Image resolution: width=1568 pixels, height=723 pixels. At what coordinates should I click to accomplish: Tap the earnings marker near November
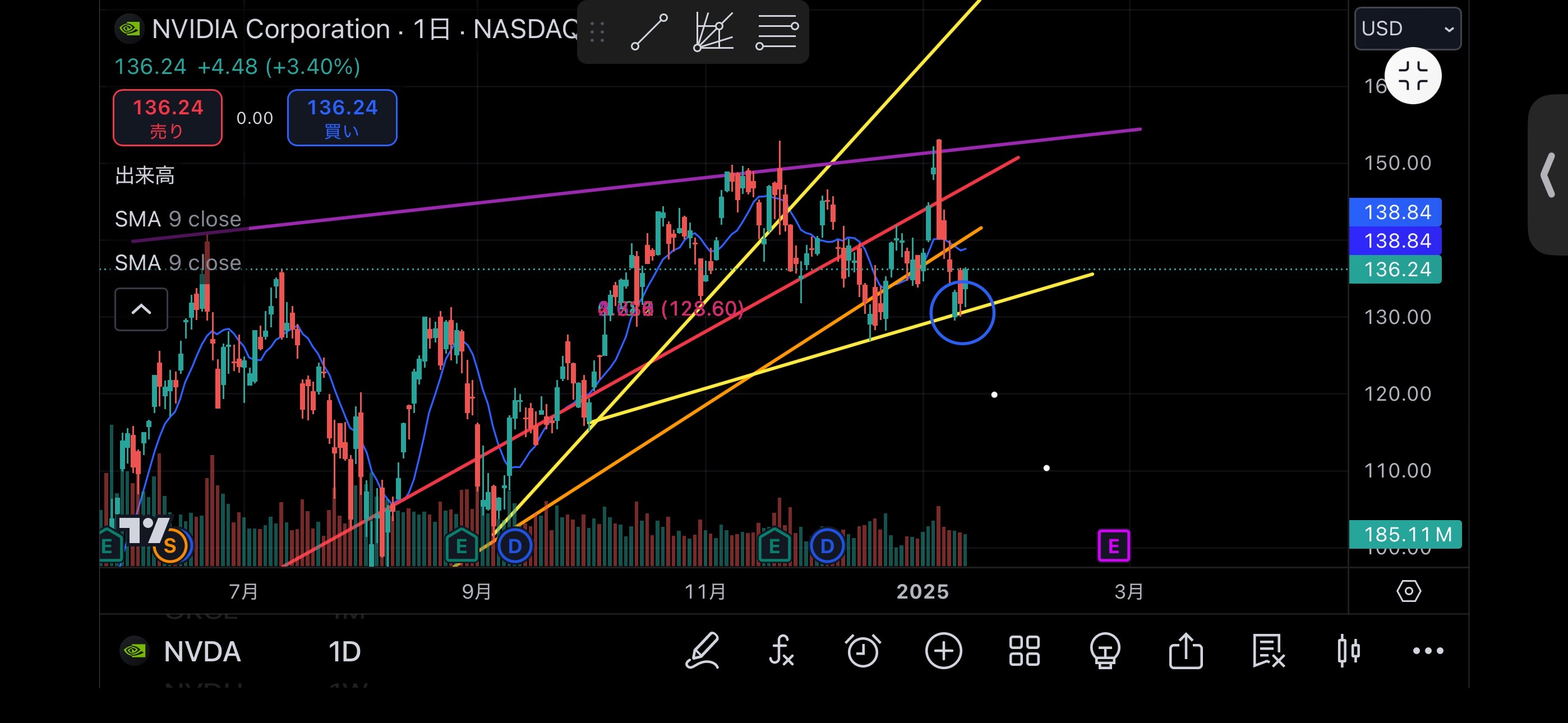(774, 546)
